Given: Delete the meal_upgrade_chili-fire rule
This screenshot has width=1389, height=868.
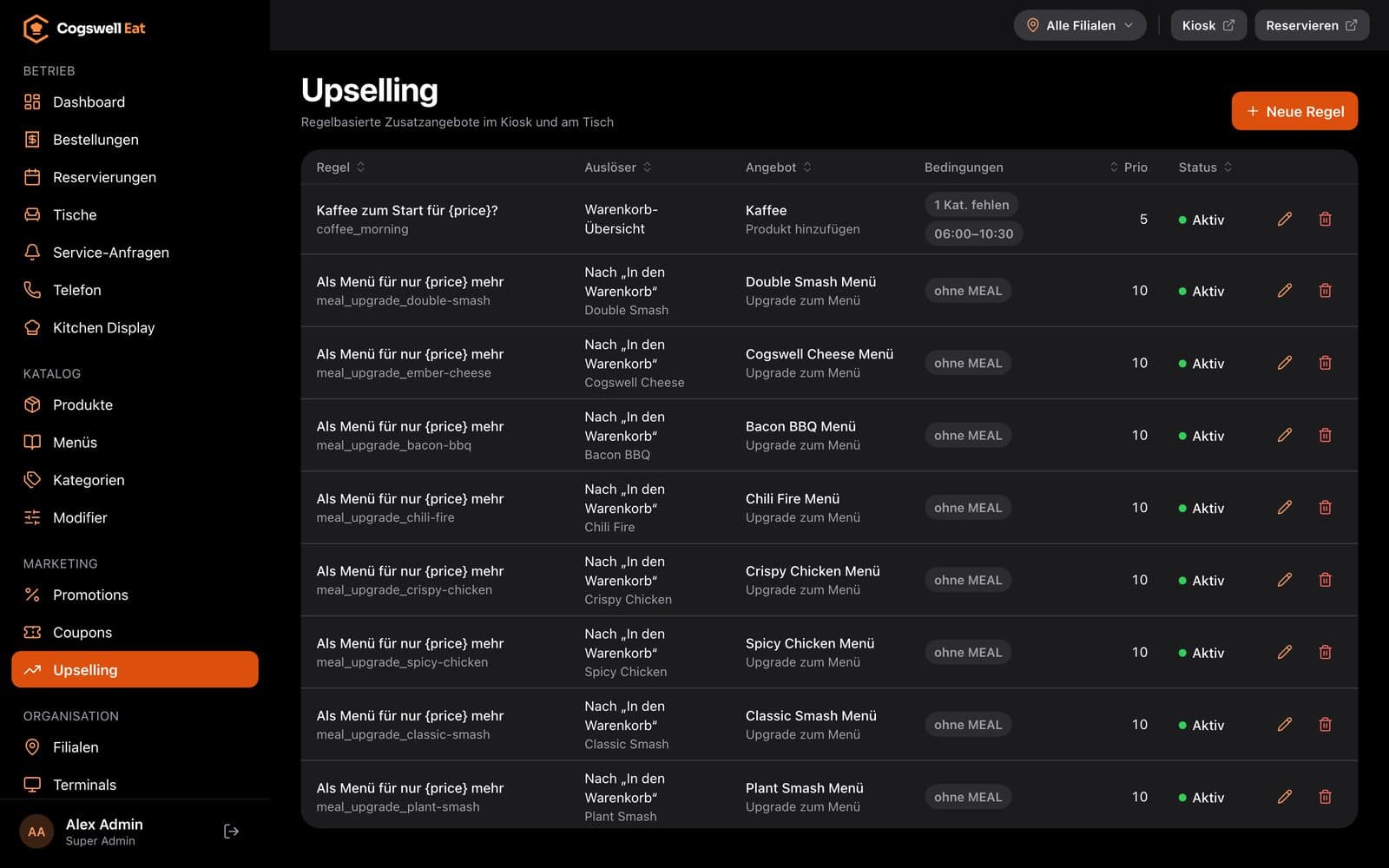Looking at the screenshot, I should (1325, 508).
